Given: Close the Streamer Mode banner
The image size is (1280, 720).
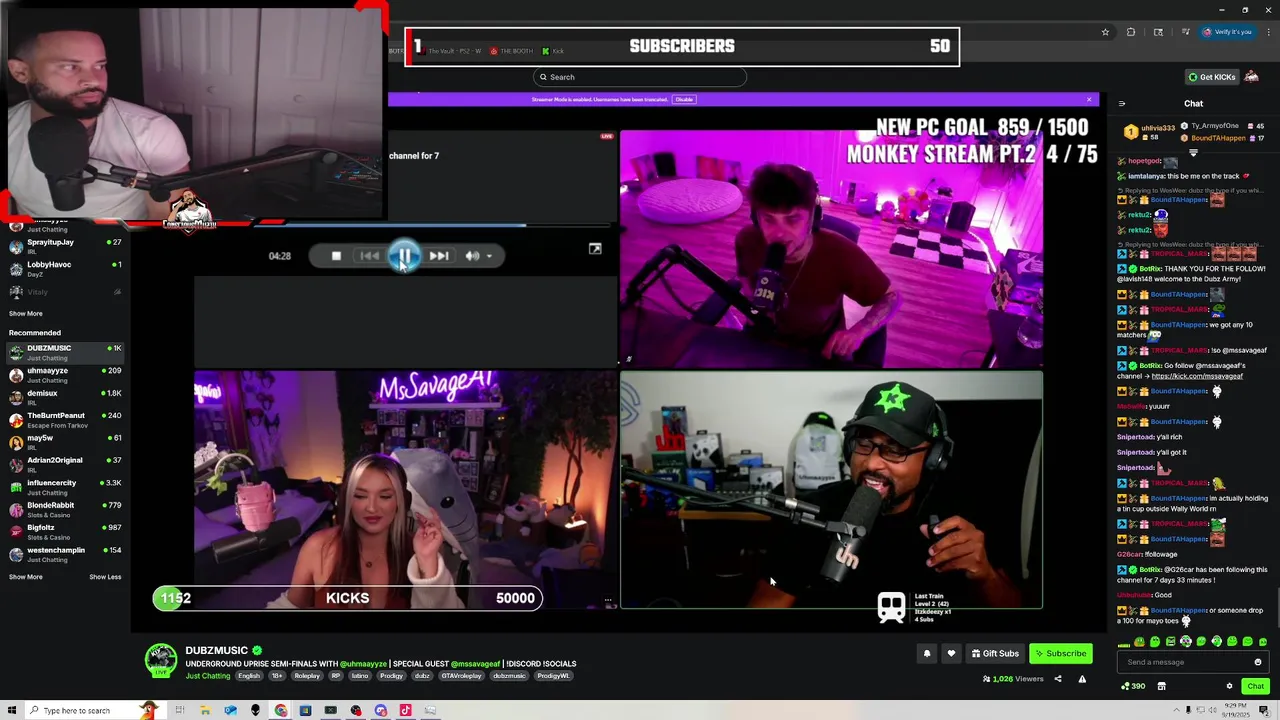Looking at the screenshot, I should (x=1089, y=99).
